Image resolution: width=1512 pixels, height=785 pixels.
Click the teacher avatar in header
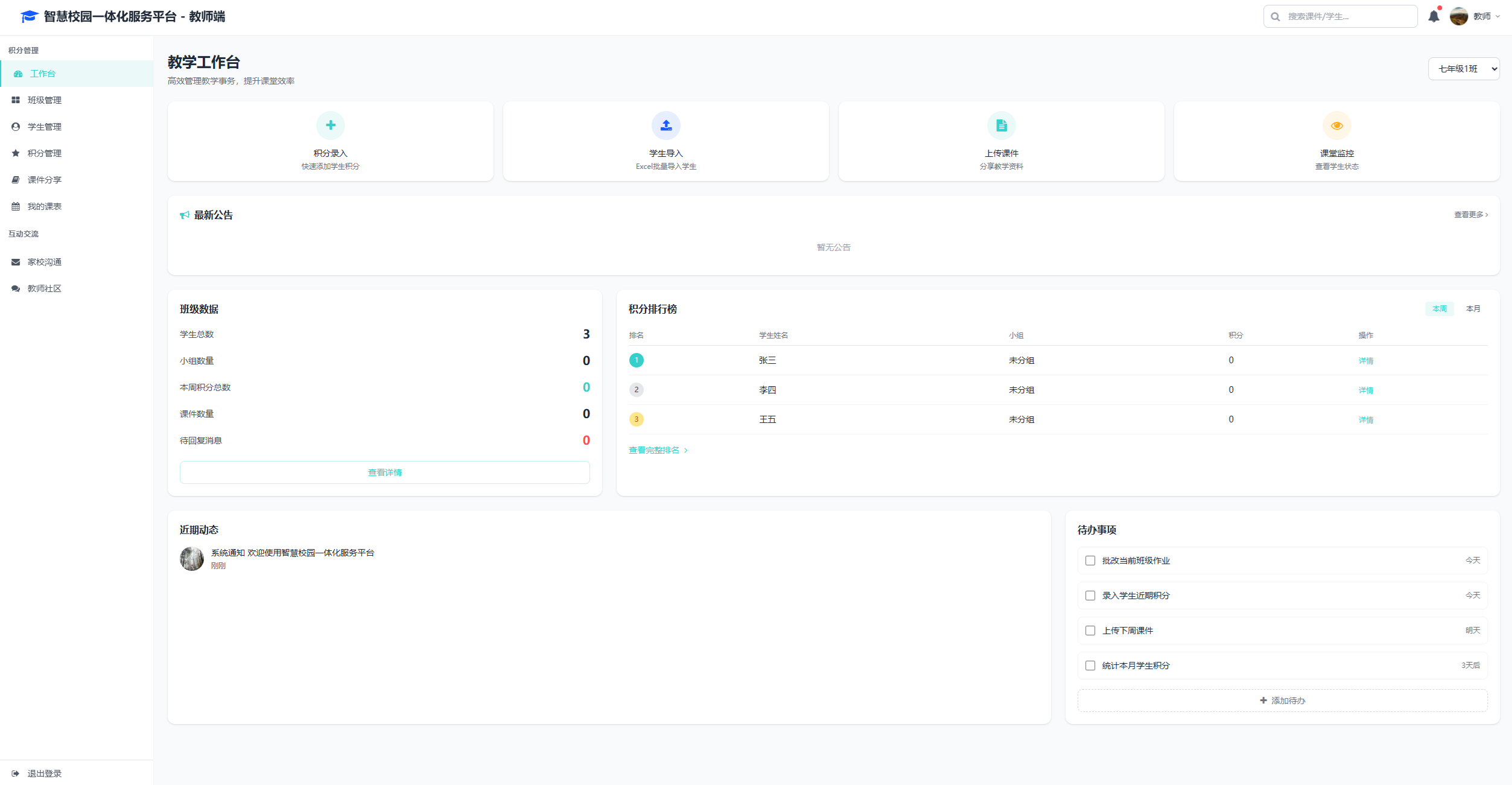[1458, 16]
